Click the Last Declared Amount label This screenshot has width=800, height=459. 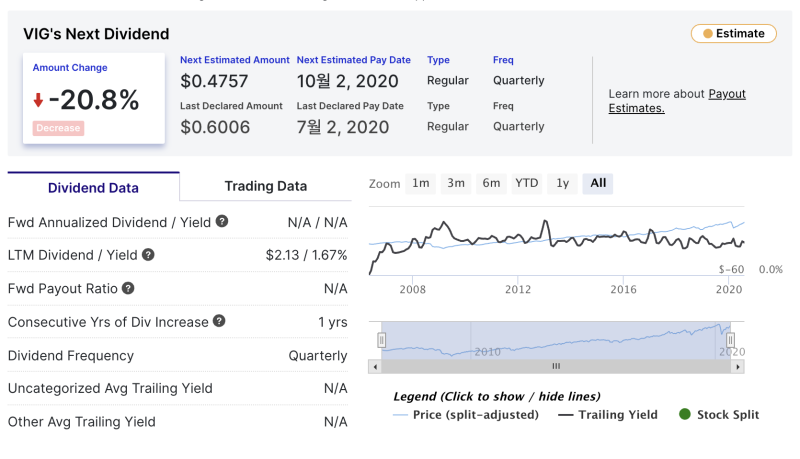pos(231,106)
